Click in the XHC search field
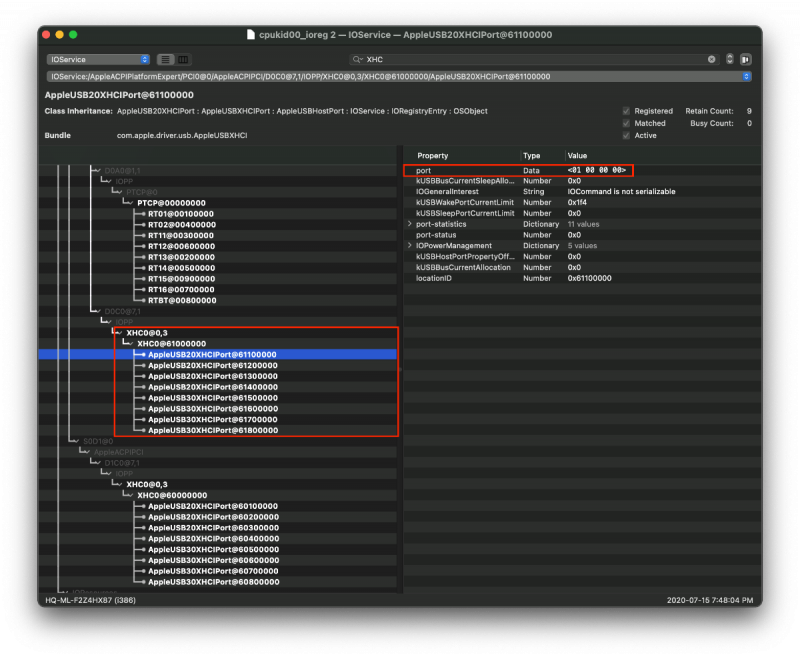The height and width of the screenshot is (657, 800). [530, 60]
